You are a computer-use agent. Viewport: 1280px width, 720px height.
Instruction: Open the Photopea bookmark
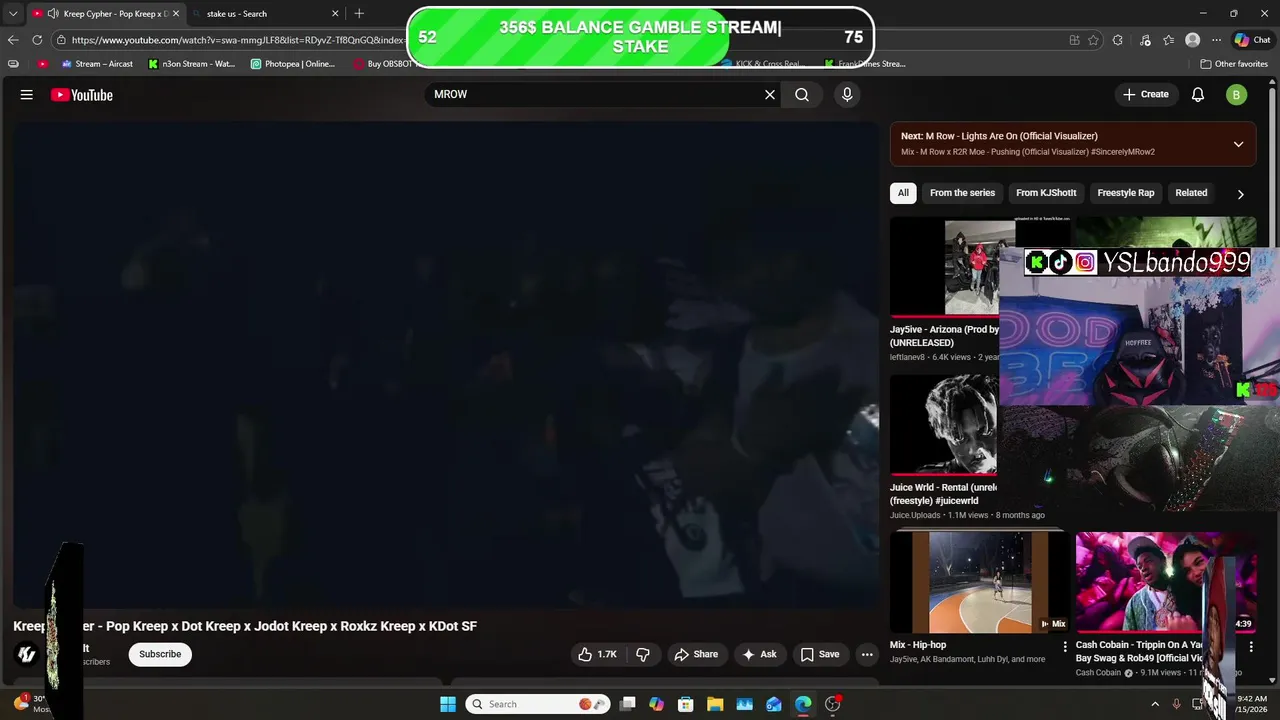tap(293, 64)
